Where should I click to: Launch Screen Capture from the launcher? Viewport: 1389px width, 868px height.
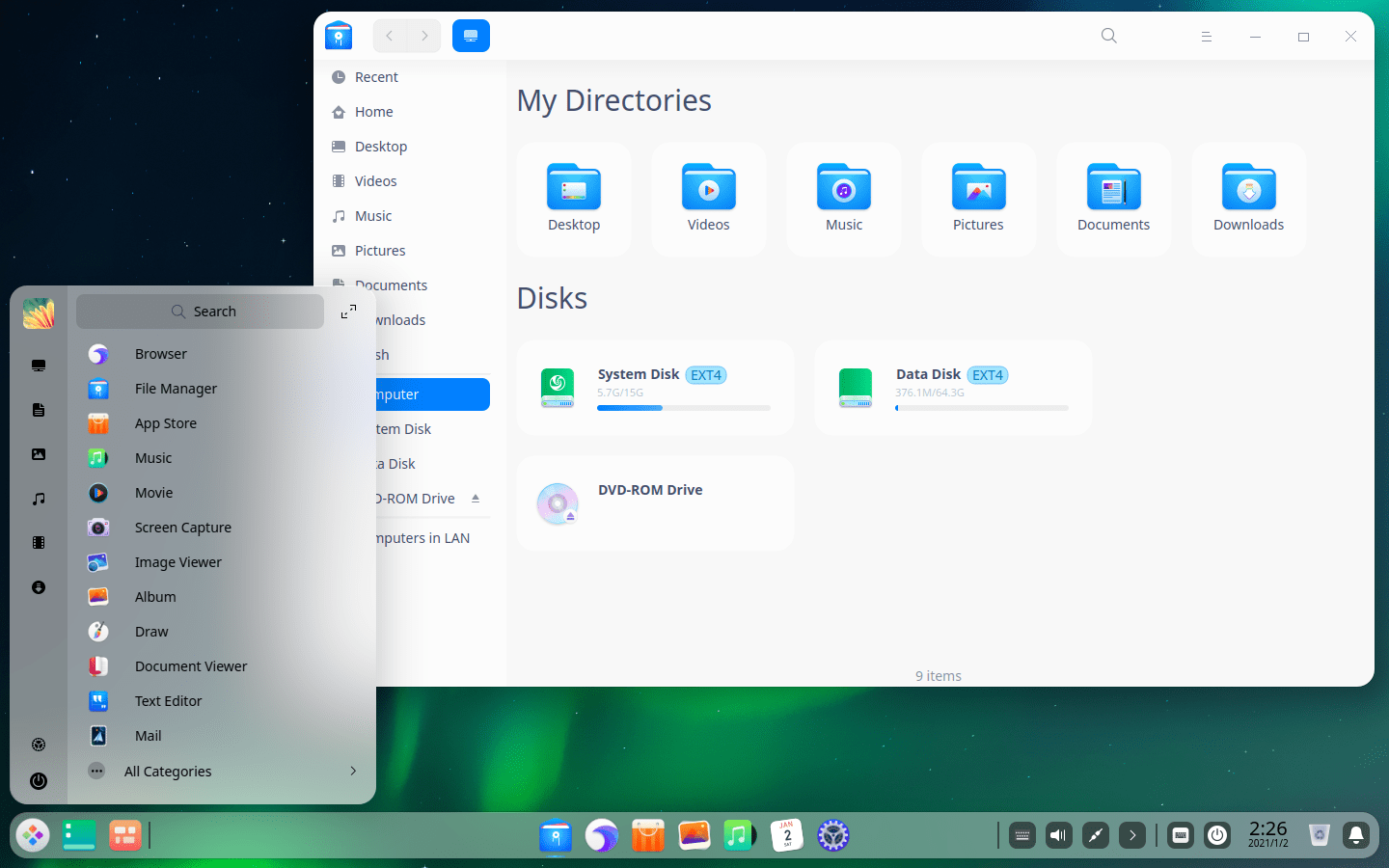pyautogui.click(x=182, y=528)
